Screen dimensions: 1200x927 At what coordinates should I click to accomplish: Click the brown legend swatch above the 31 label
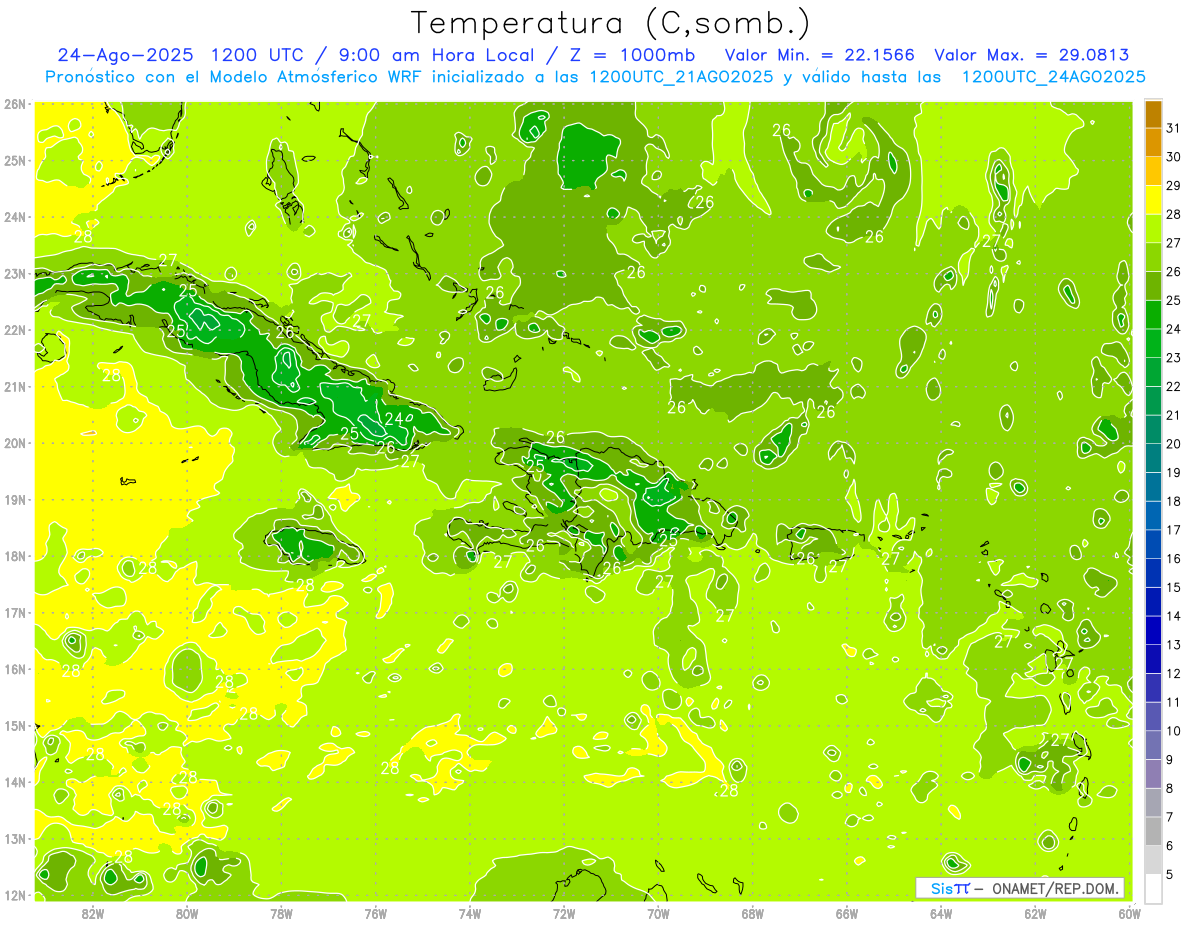1153,114
